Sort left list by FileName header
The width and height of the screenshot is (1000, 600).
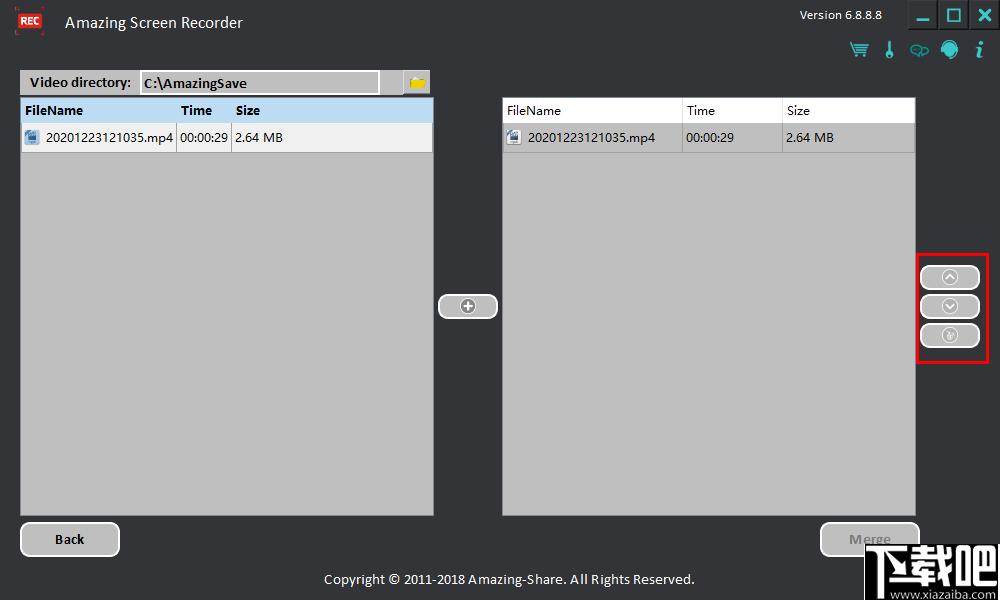(99, 110)
